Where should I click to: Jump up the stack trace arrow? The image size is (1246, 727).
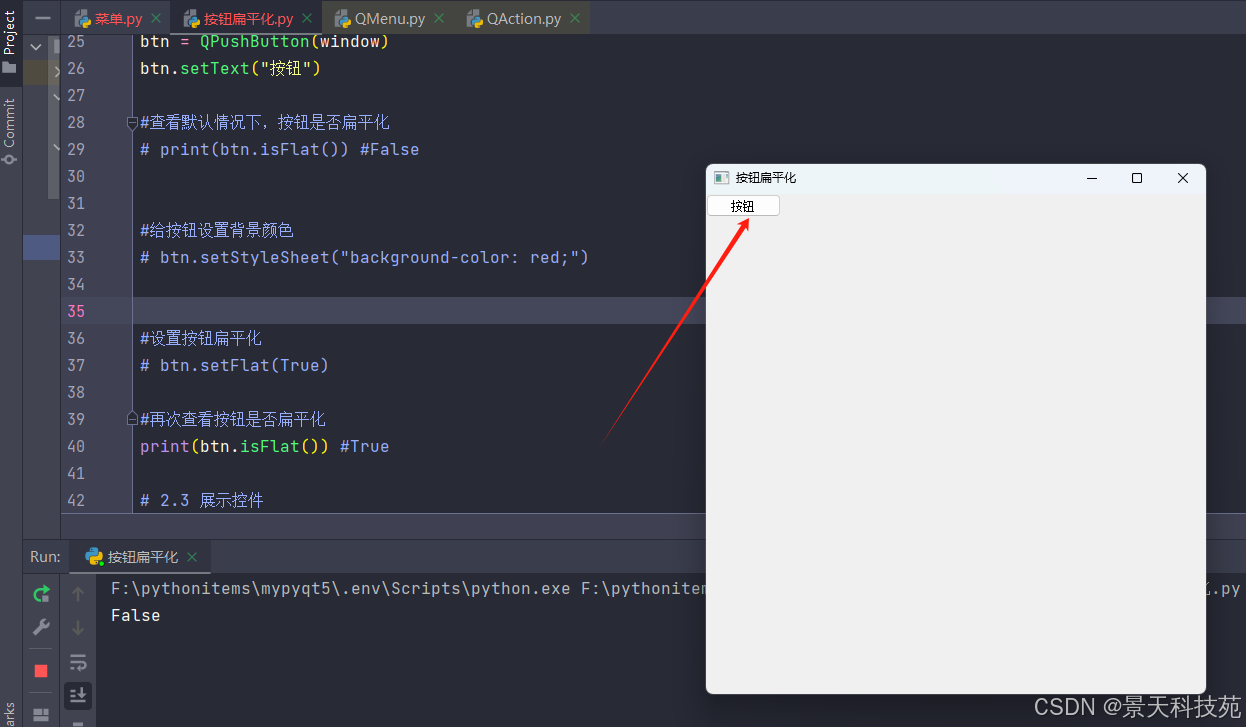point(78,594)
